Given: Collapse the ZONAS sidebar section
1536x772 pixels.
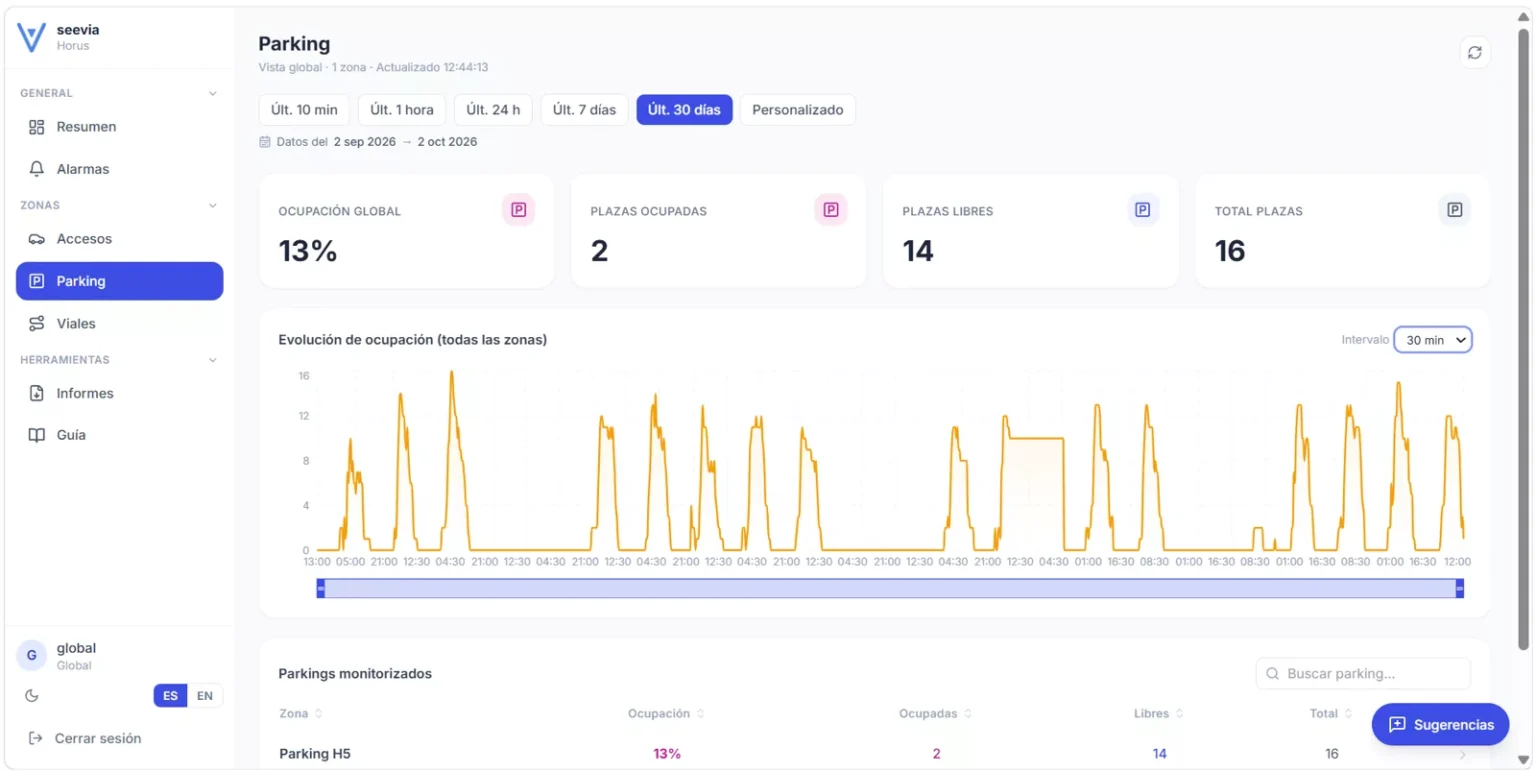Looking at the screenshot, I should click(212, 205).
